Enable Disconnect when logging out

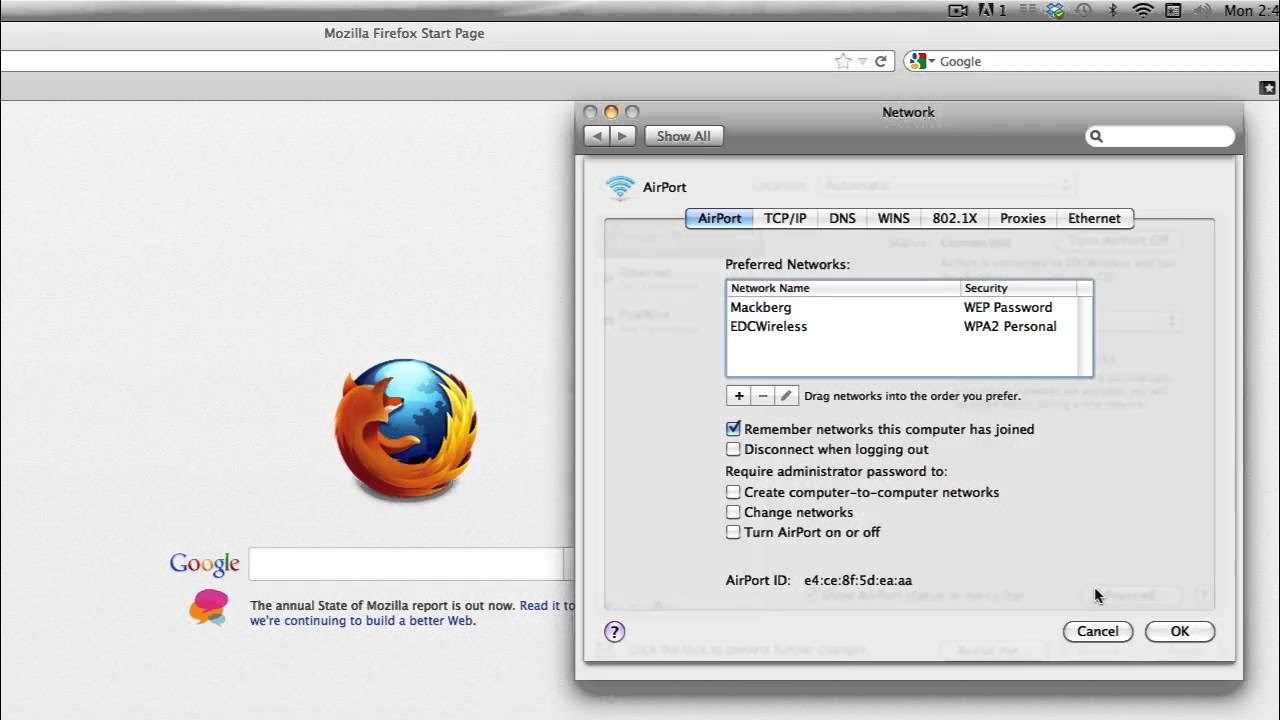tap(734, 449)
